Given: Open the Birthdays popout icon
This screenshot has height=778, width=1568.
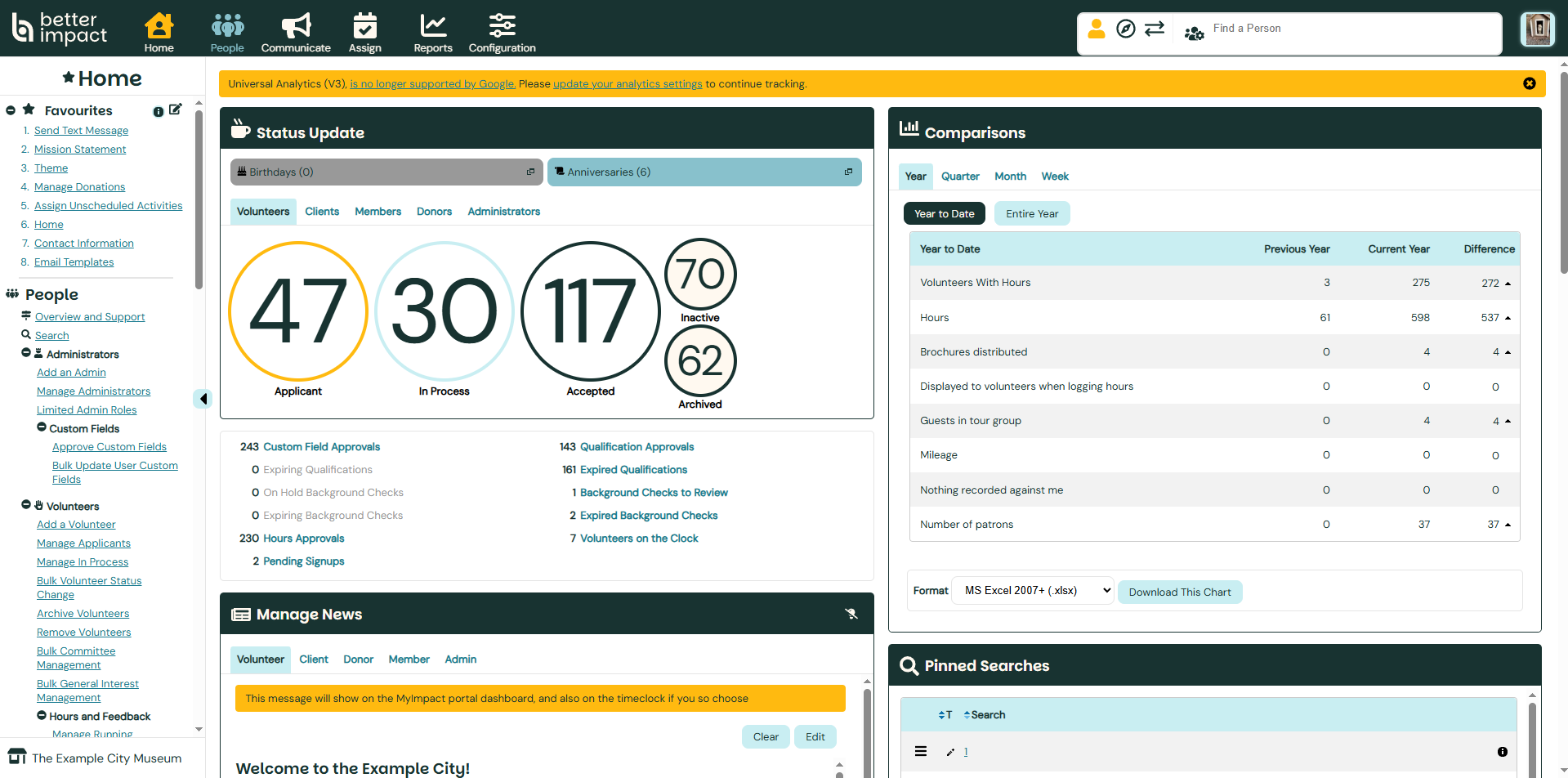Looking at the screenshot, I should (x=530, y=172).
